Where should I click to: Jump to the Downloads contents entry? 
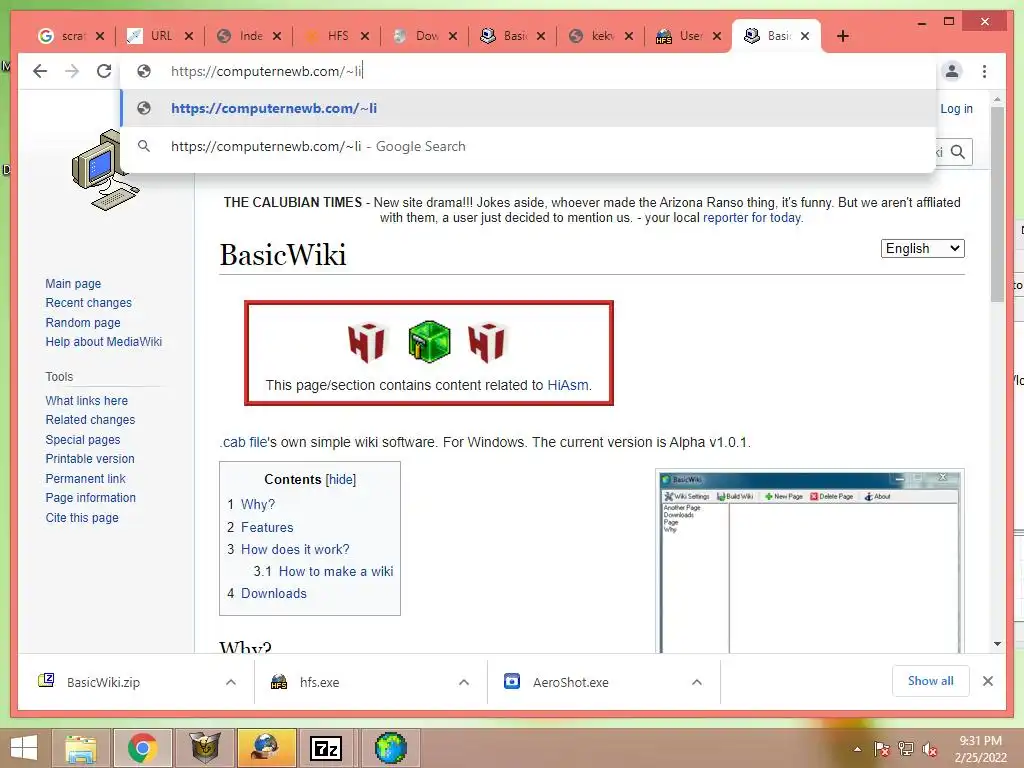pyautogui.click(x=274, y=593)
